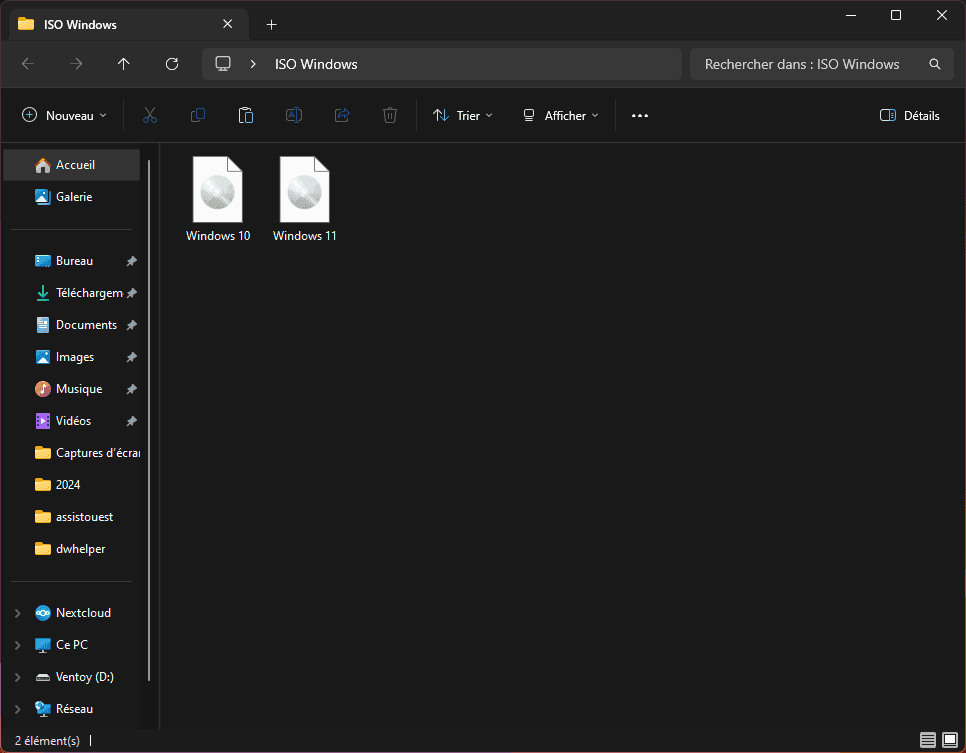Go forward with the right arrow

(76, 64)
